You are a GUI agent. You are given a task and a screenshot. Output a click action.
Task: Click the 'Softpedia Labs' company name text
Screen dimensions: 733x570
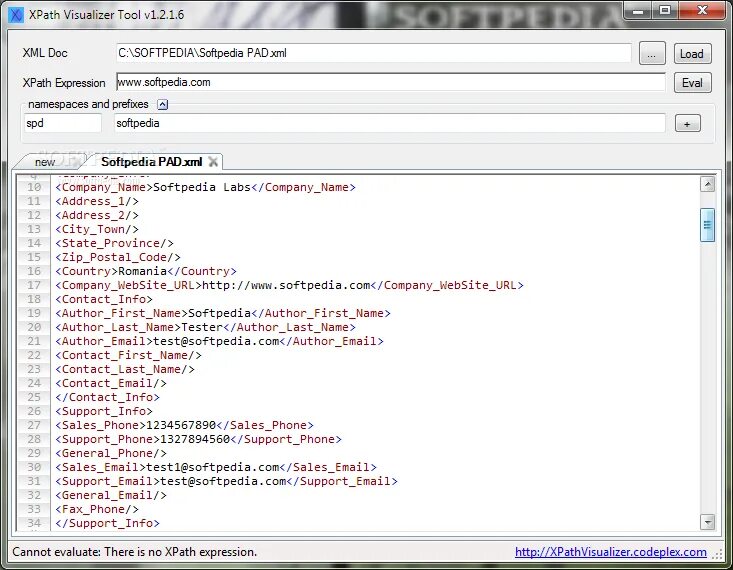click(x=202, y=188)
